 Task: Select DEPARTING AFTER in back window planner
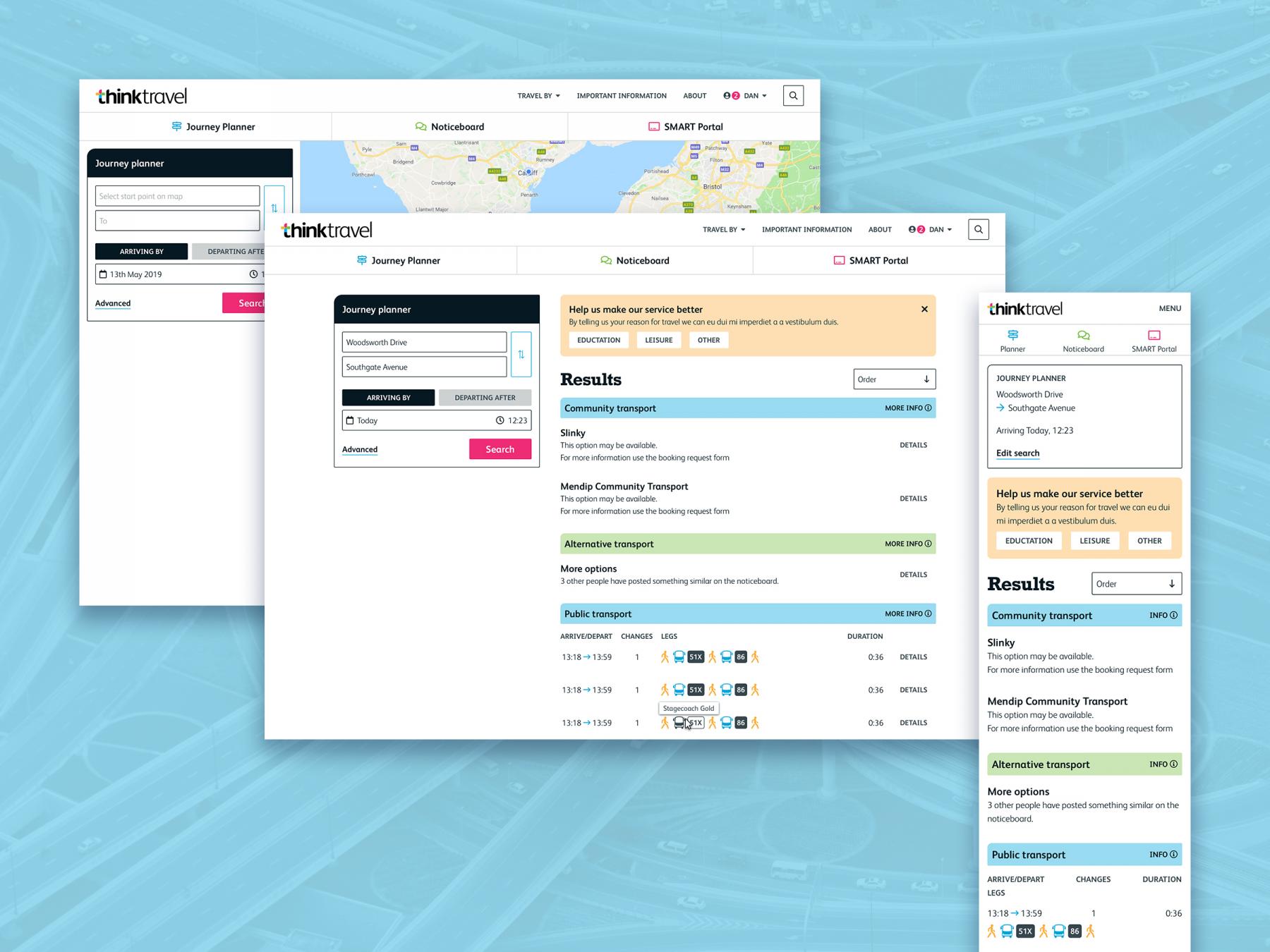[228, 251]
